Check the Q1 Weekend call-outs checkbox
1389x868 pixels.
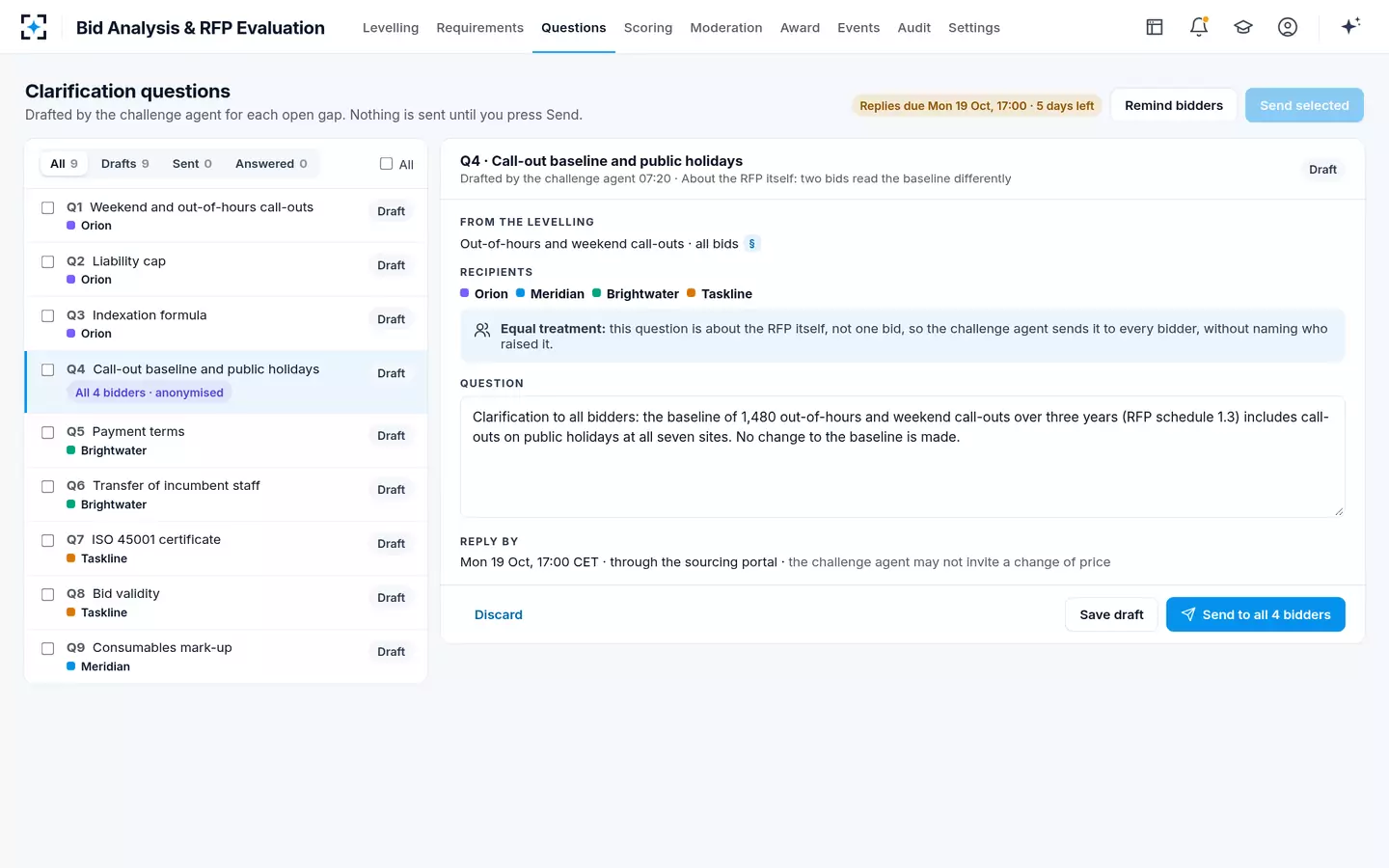click(x=47, y=207)
